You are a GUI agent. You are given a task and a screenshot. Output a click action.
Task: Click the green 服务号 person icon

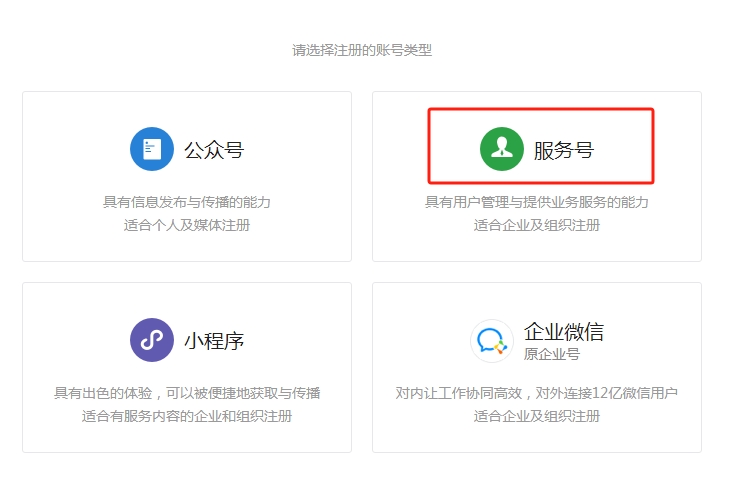[x=502, y=150]
